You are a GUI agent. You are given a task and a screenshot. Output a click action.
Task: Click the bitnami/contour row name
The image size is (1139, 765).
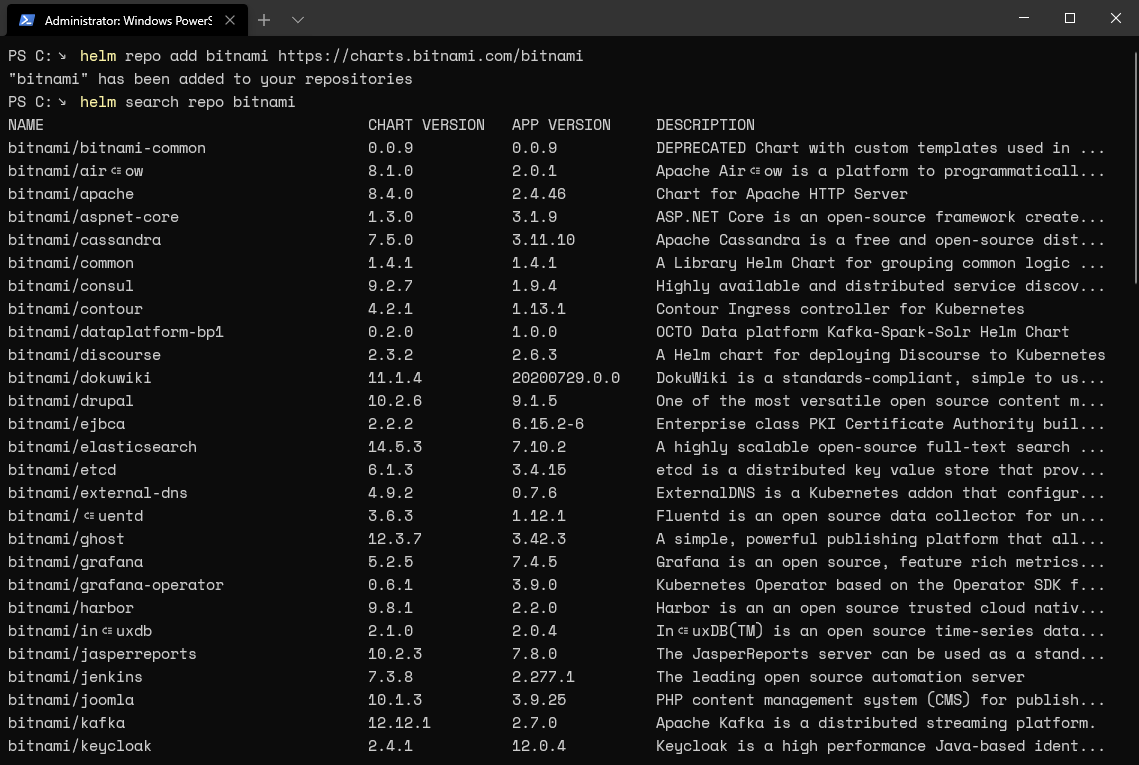tap(75, 309)
